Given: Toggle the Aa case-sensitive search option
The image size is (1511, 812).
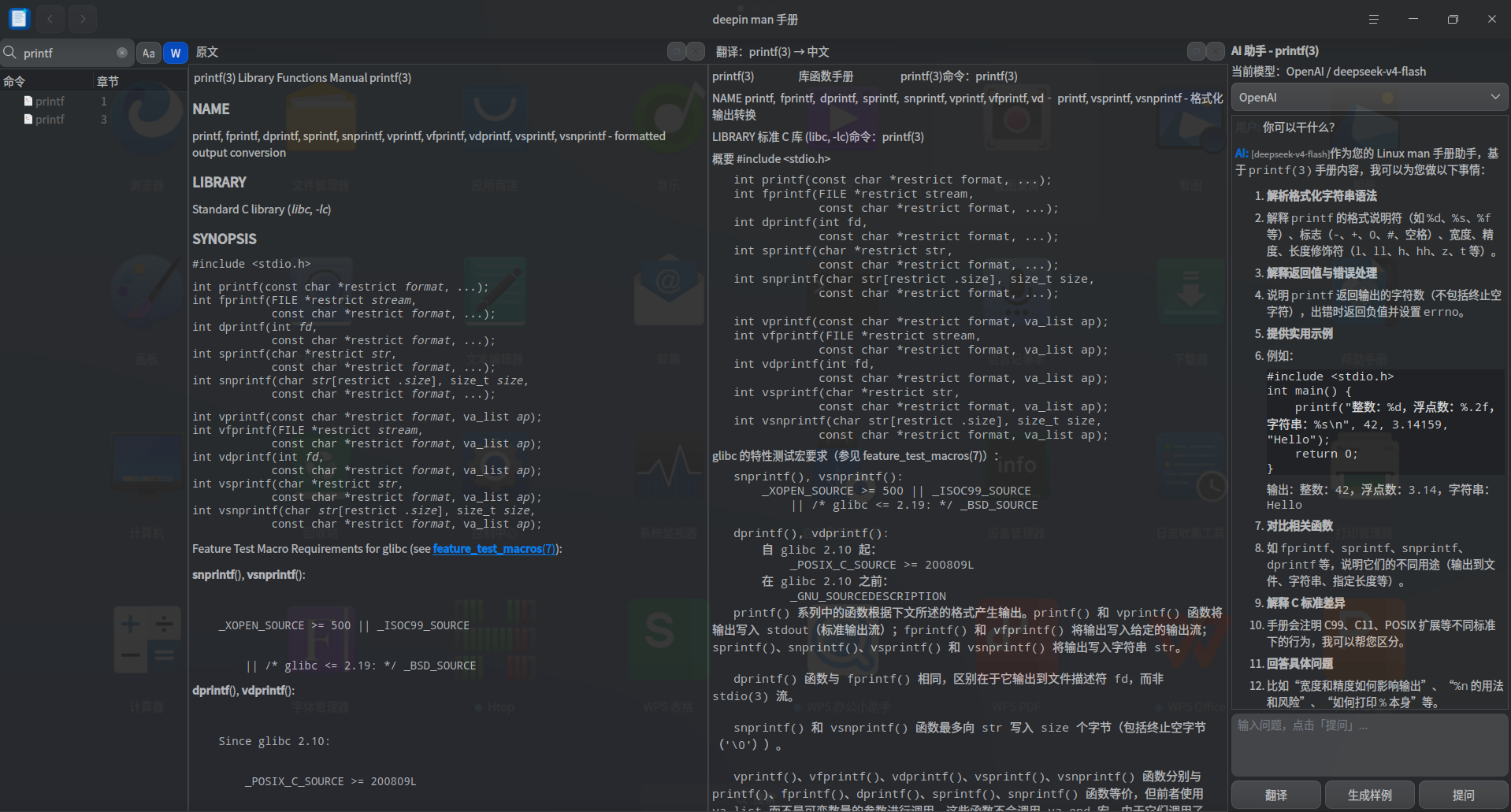Looking at the screenshot, I should coord(149,53).
